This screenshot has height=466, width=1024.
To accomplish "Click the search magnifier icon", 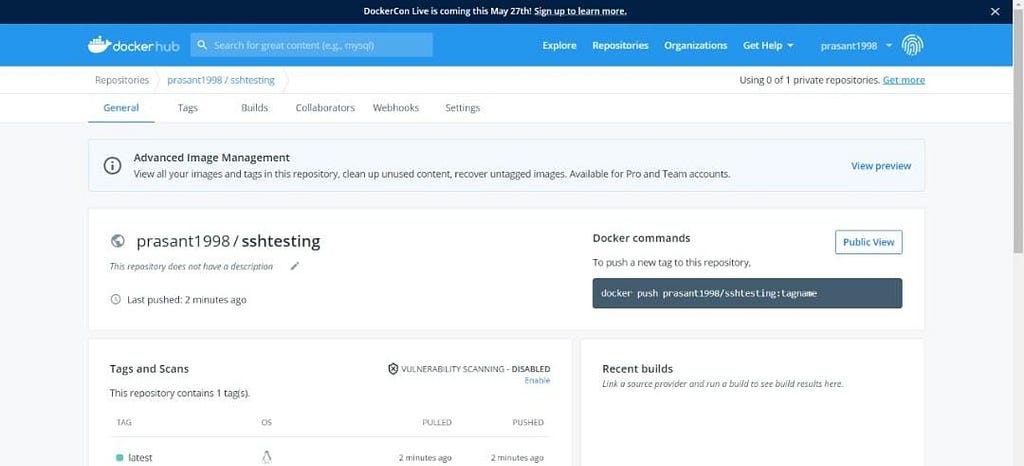I will 202,45.
